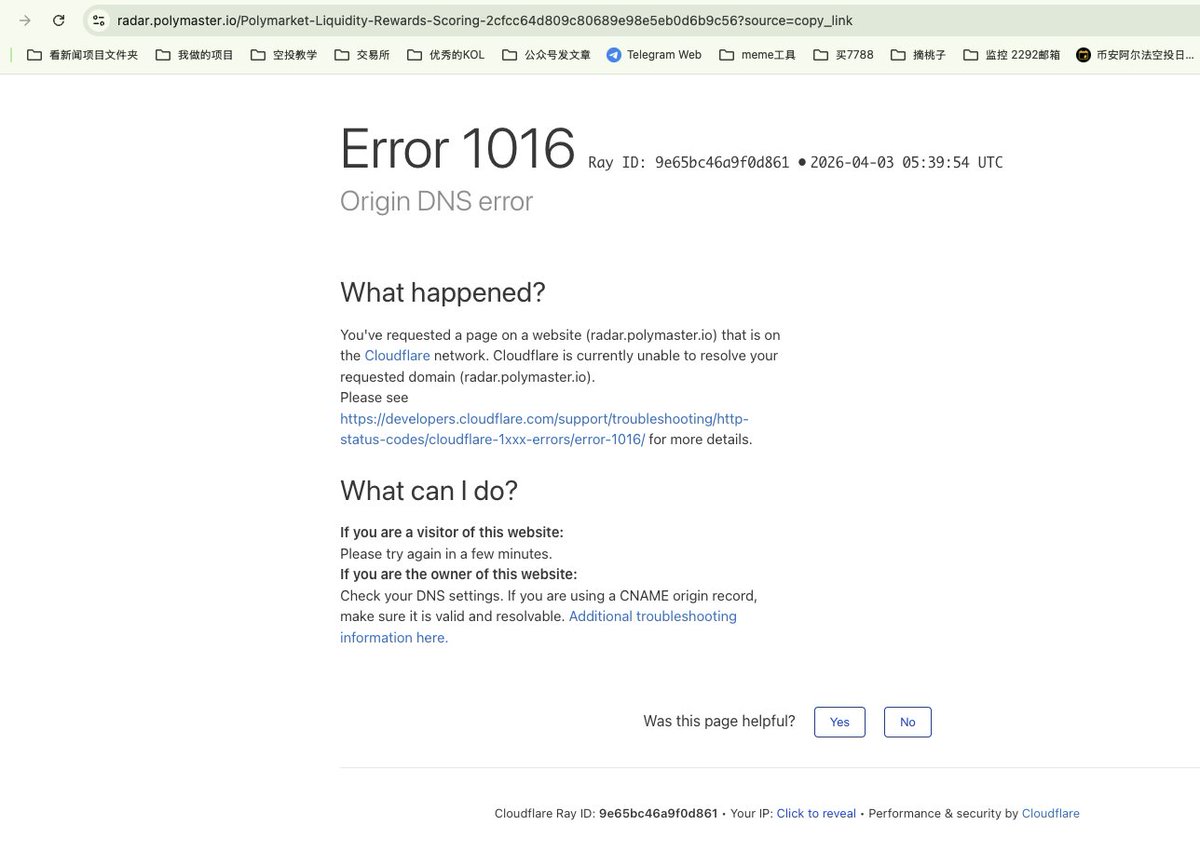Click Please try again in a few minutes
This screenshot has width=1200, height=852.
tap(446, 554)
